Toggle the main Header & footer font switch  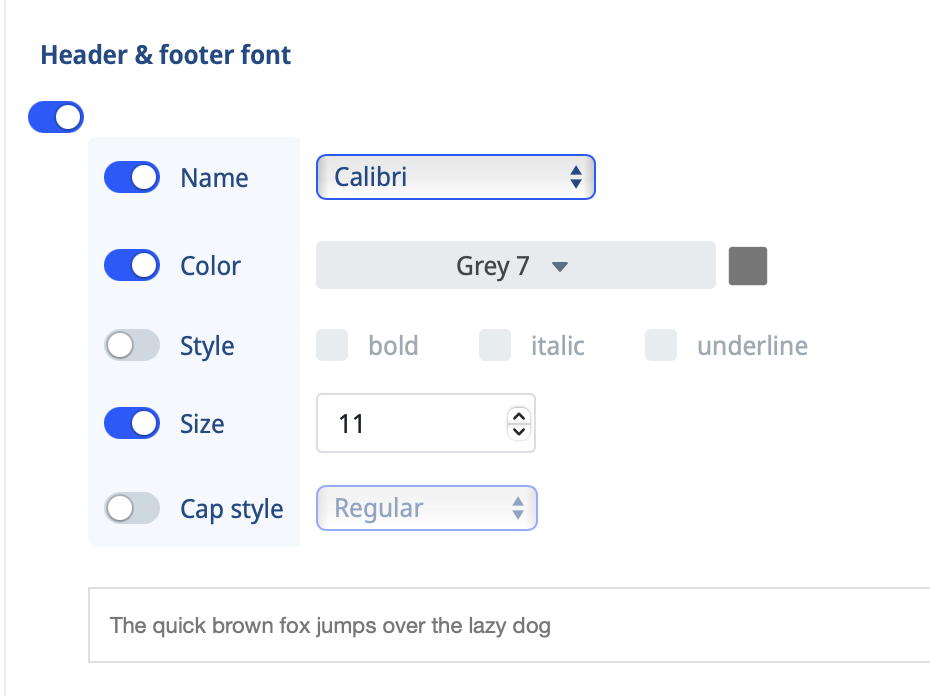pyautogui.click(x=56, y=117)
